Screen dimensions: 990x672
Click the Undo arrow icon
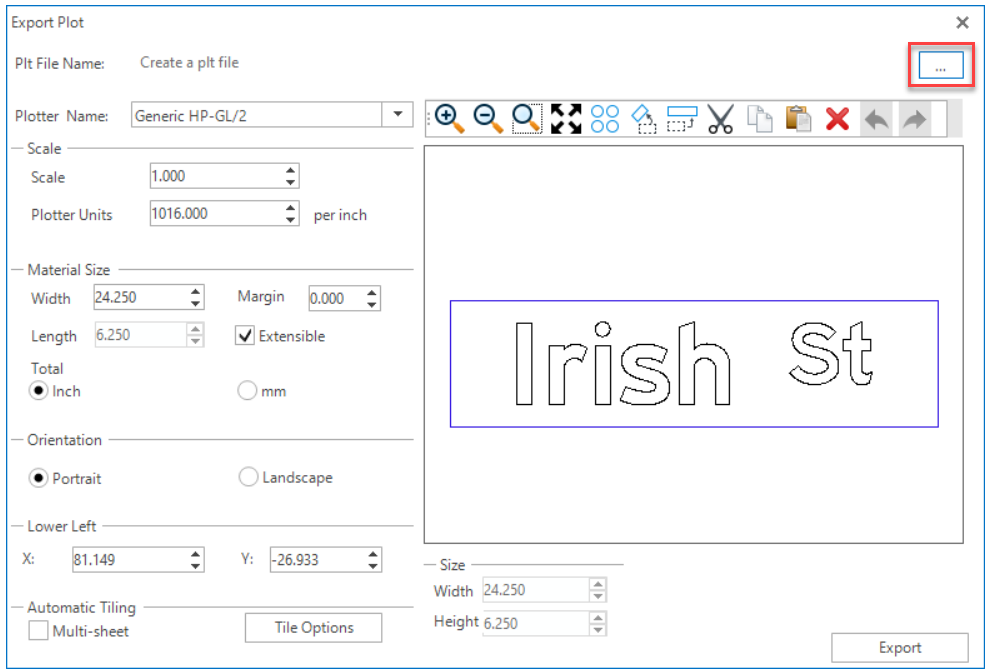pos(877,118)
